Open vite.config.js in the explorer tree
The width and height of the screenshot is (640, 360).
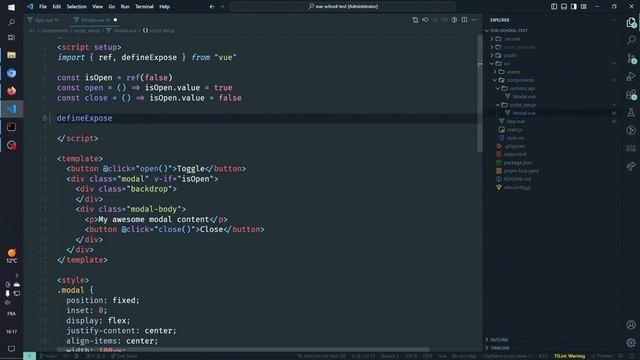(517, 187)
